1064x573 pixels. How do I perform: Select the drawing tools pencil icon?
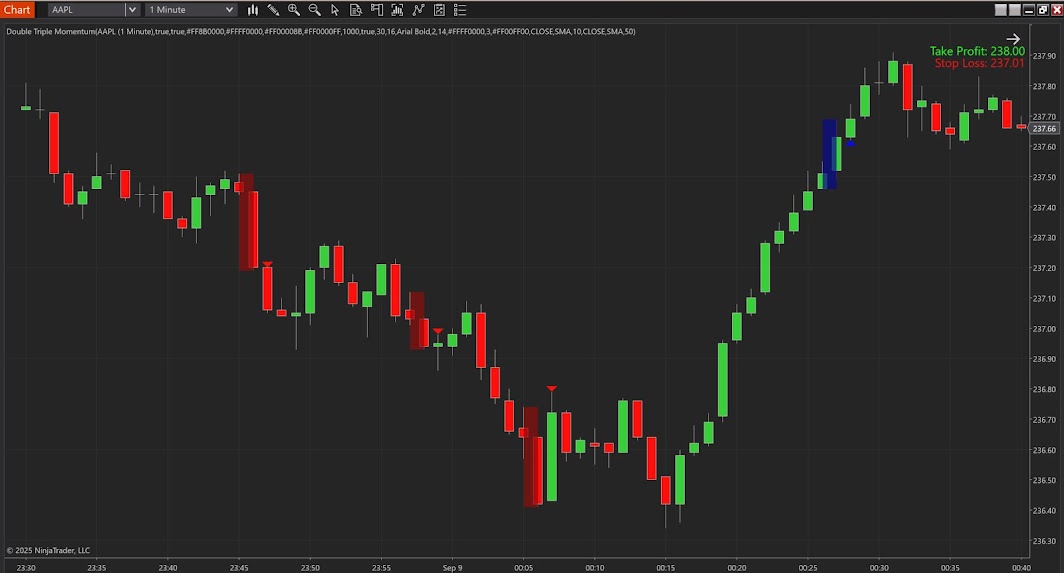[x=273, y=10]
